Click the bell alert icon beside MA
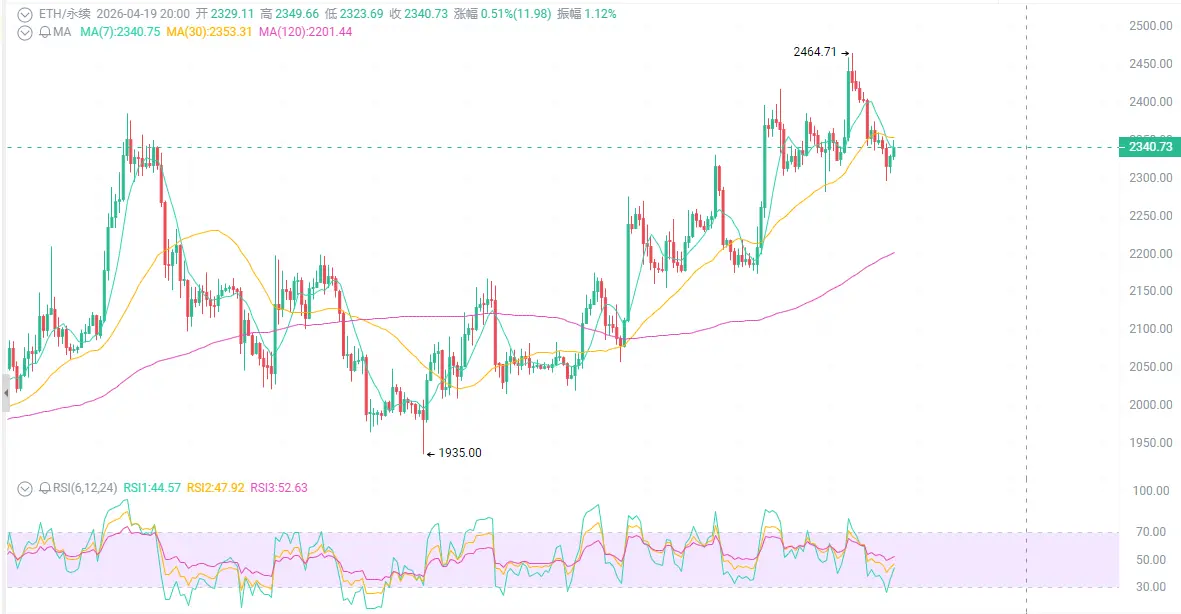 tap(44, 32)
